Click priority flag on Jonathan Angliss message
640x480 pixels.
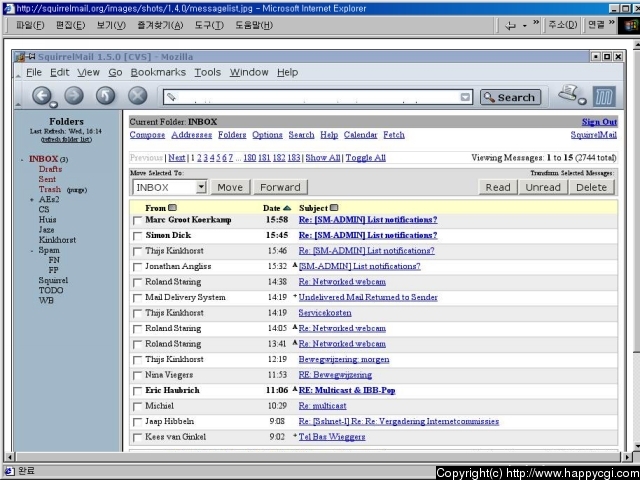click(295, 265)
